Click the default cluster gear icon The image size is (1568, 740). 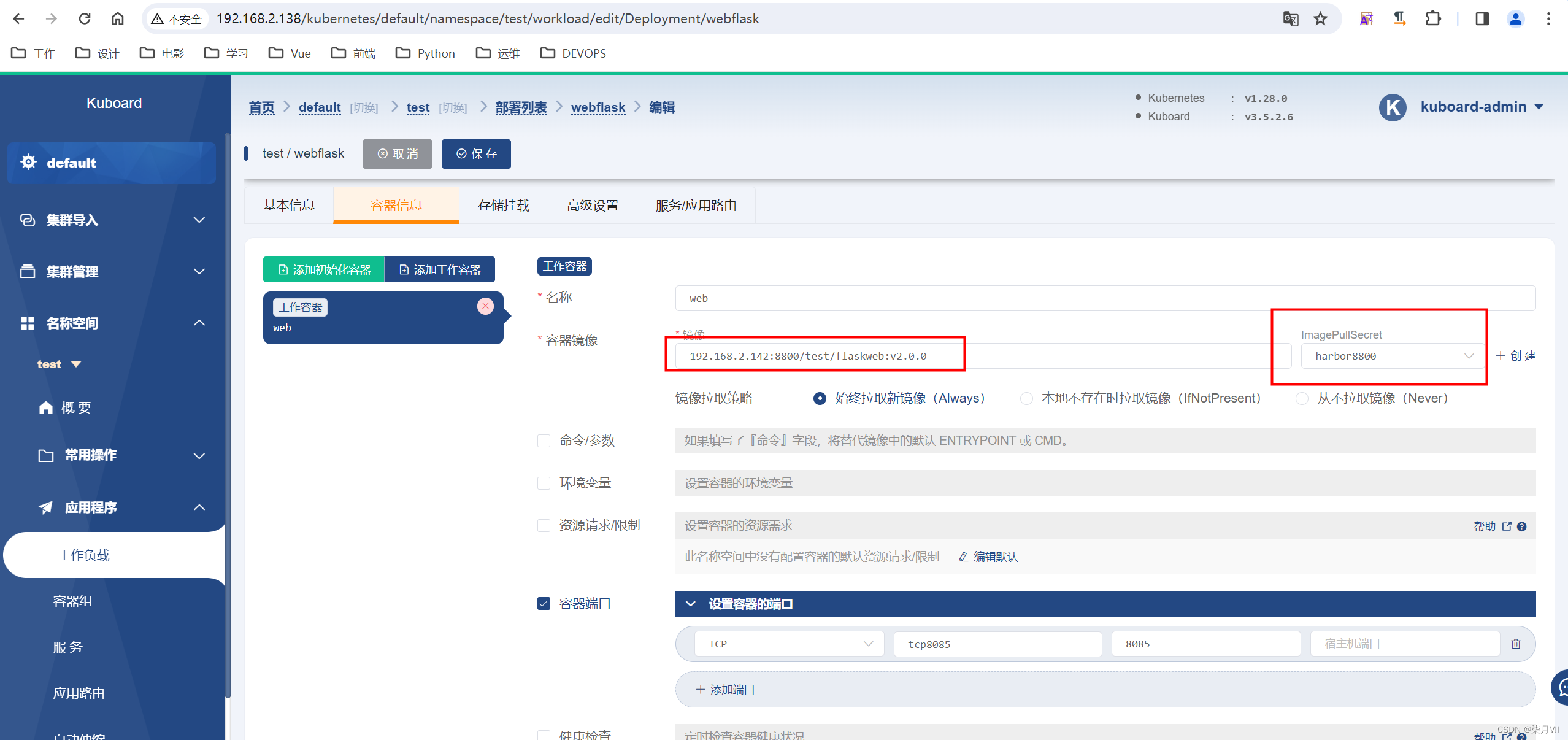28,162
